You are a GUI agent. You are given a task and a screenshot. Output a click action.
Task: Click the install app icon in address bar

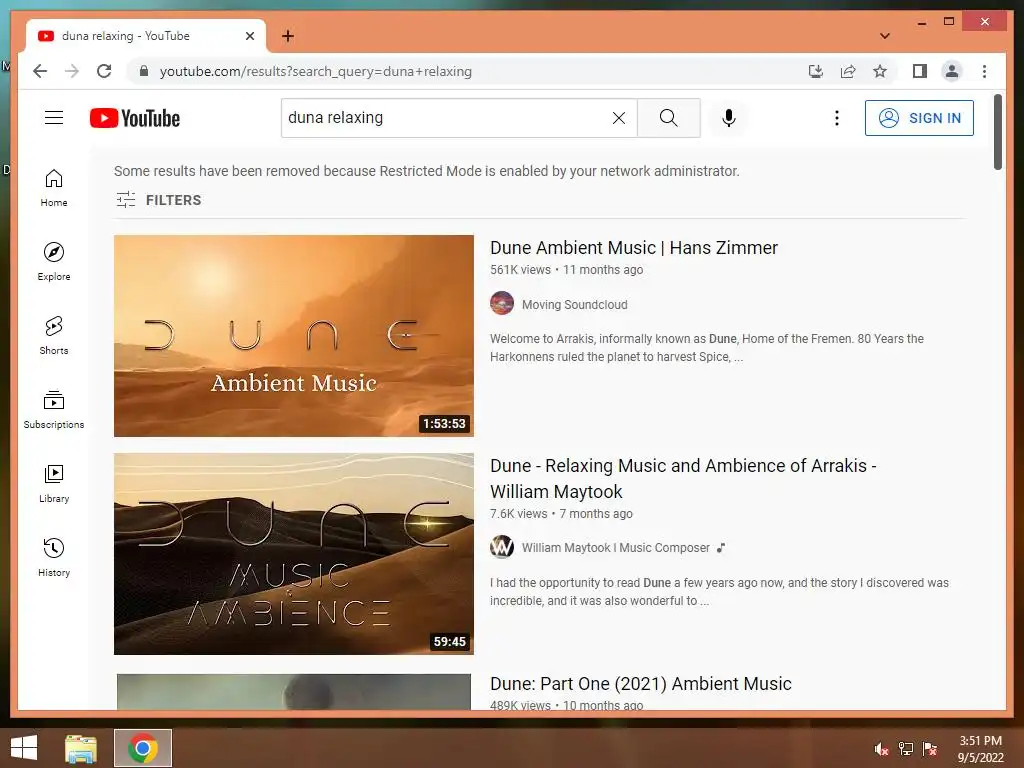[815, 71]
